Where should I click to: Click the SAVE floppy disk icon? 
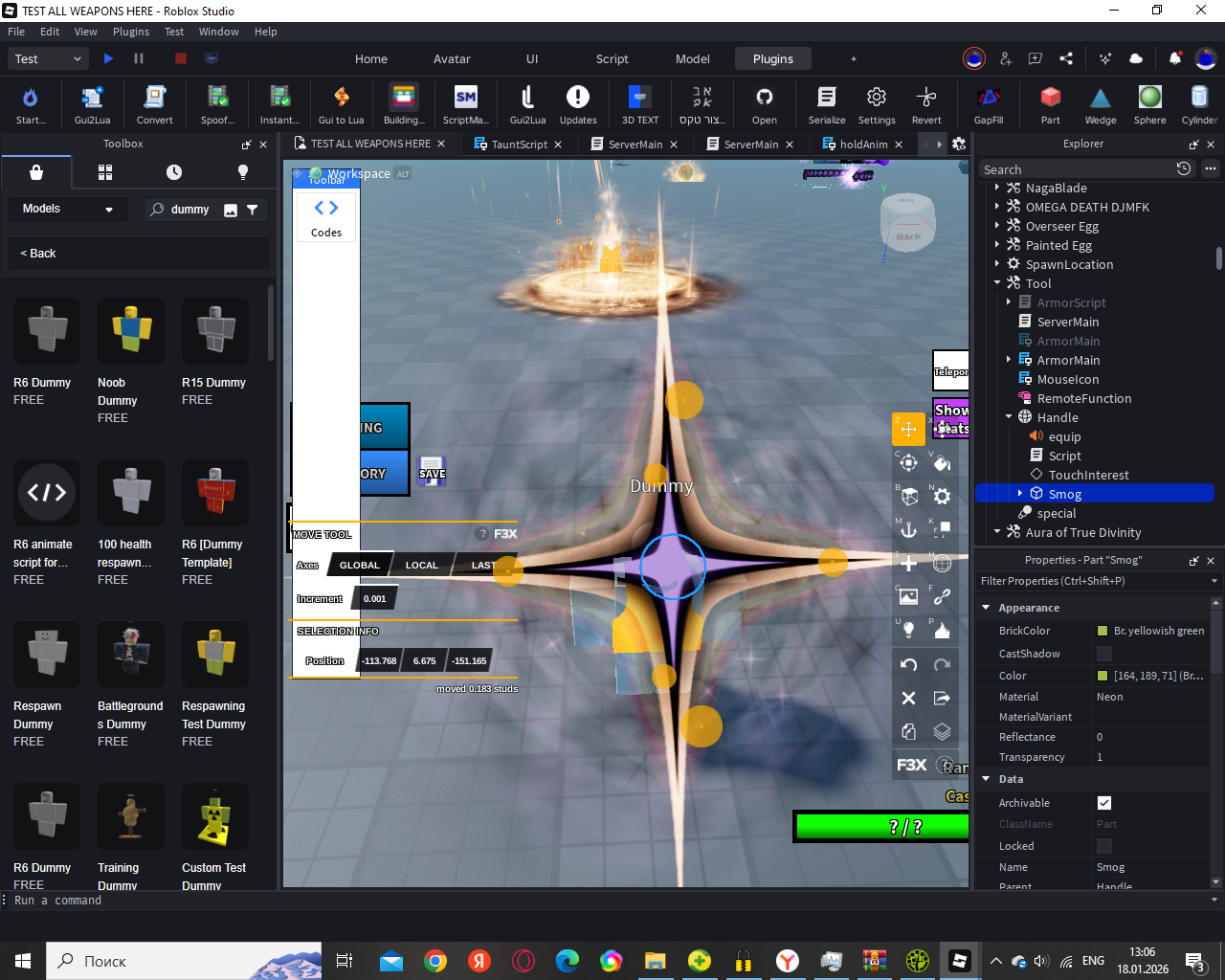pos(432,470)
